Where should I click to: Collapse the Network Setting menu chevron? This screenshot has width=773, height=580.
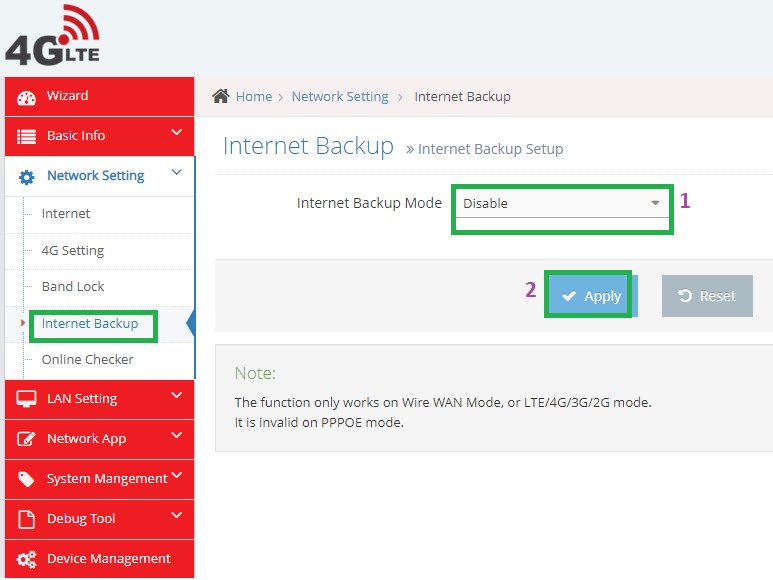177,173
